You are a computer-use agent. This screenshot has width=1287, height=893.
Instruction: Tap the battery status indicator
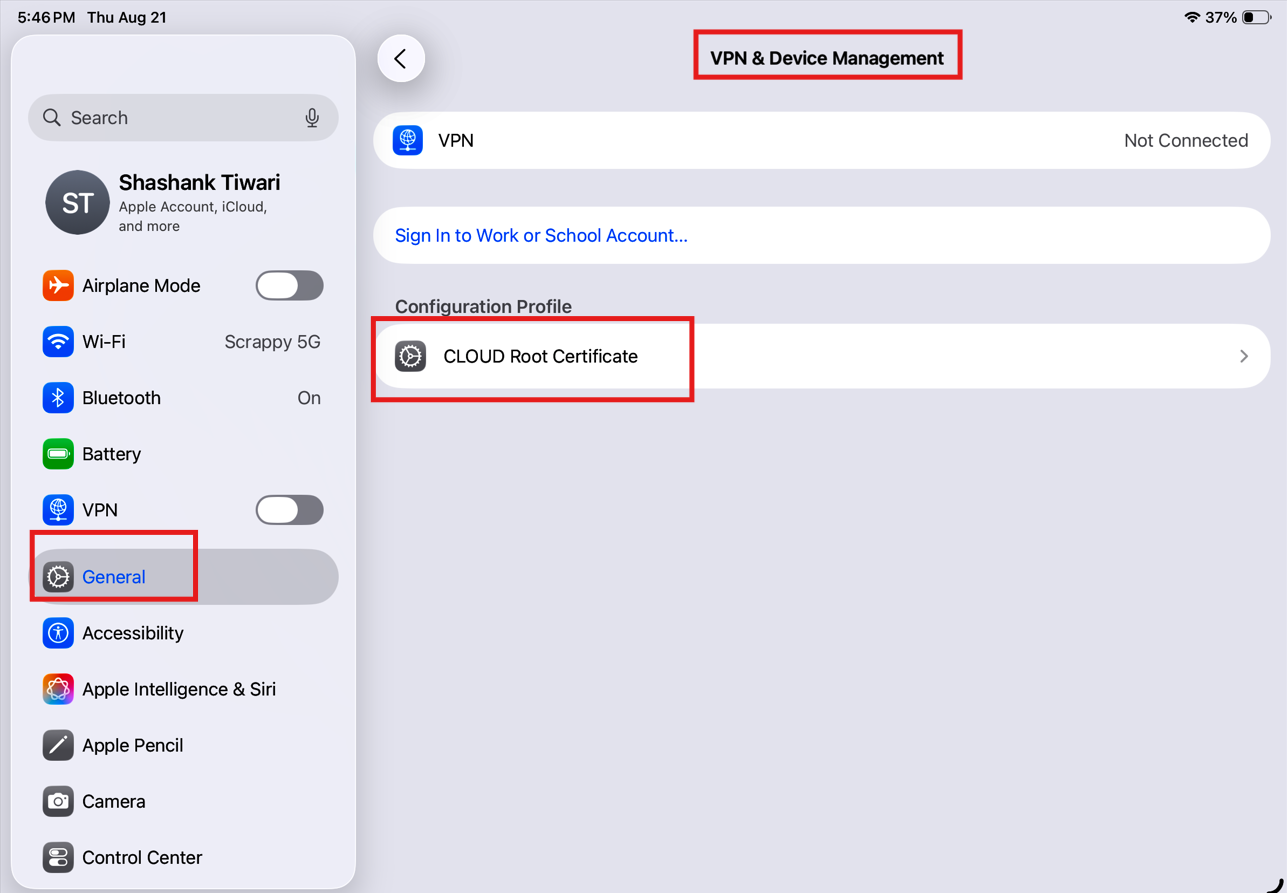[x=1257, y=17]
